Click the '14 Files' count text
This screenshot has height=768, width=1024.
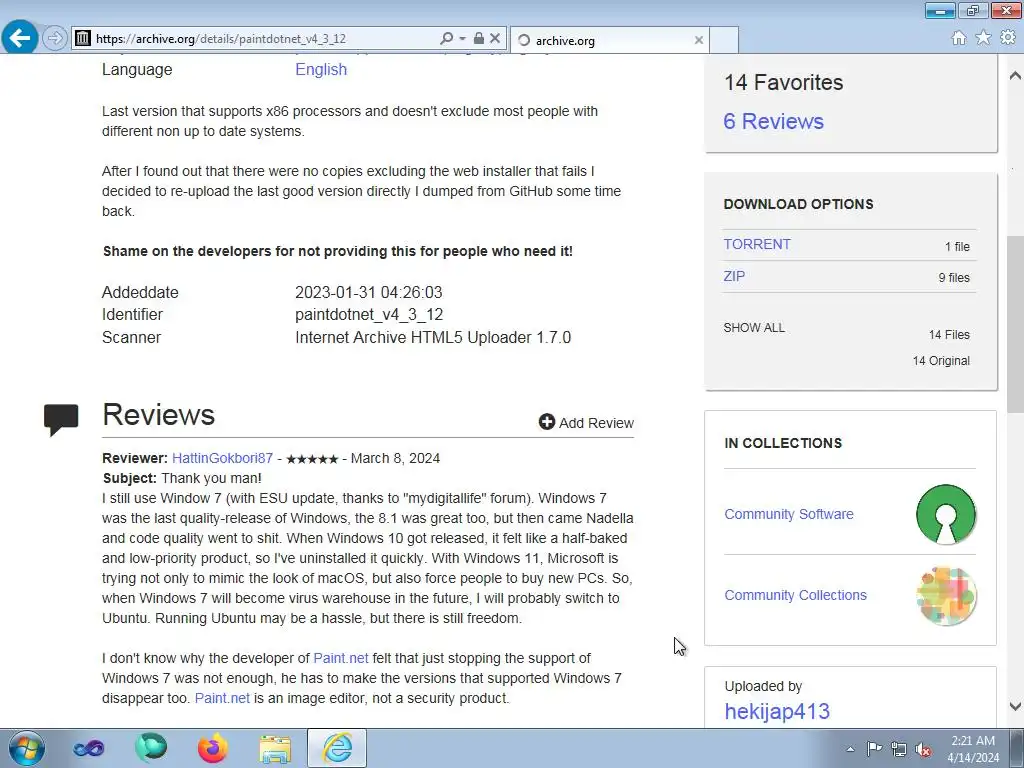tap(949, 334)
